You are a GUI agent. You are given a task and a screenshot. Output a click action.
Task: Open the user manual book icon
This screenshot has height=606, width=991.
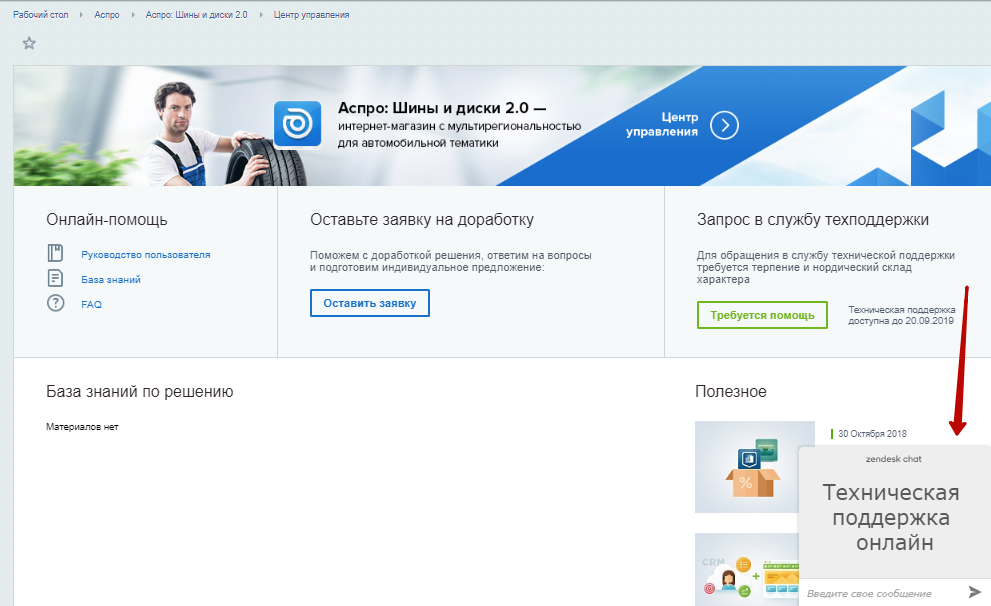pos(56,253)
